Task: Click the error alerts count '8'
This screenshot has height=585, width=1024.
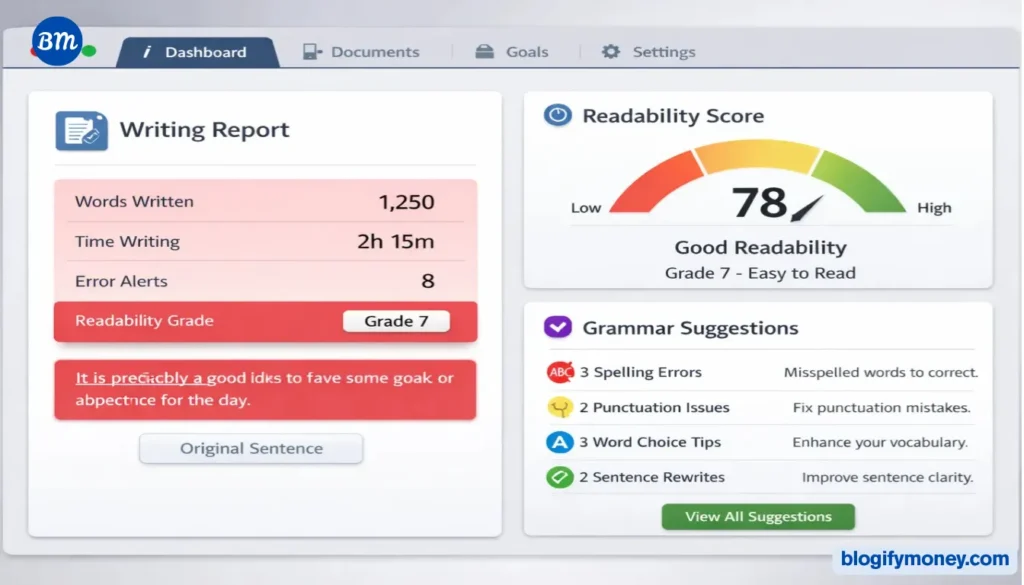Action: (428, 281)
